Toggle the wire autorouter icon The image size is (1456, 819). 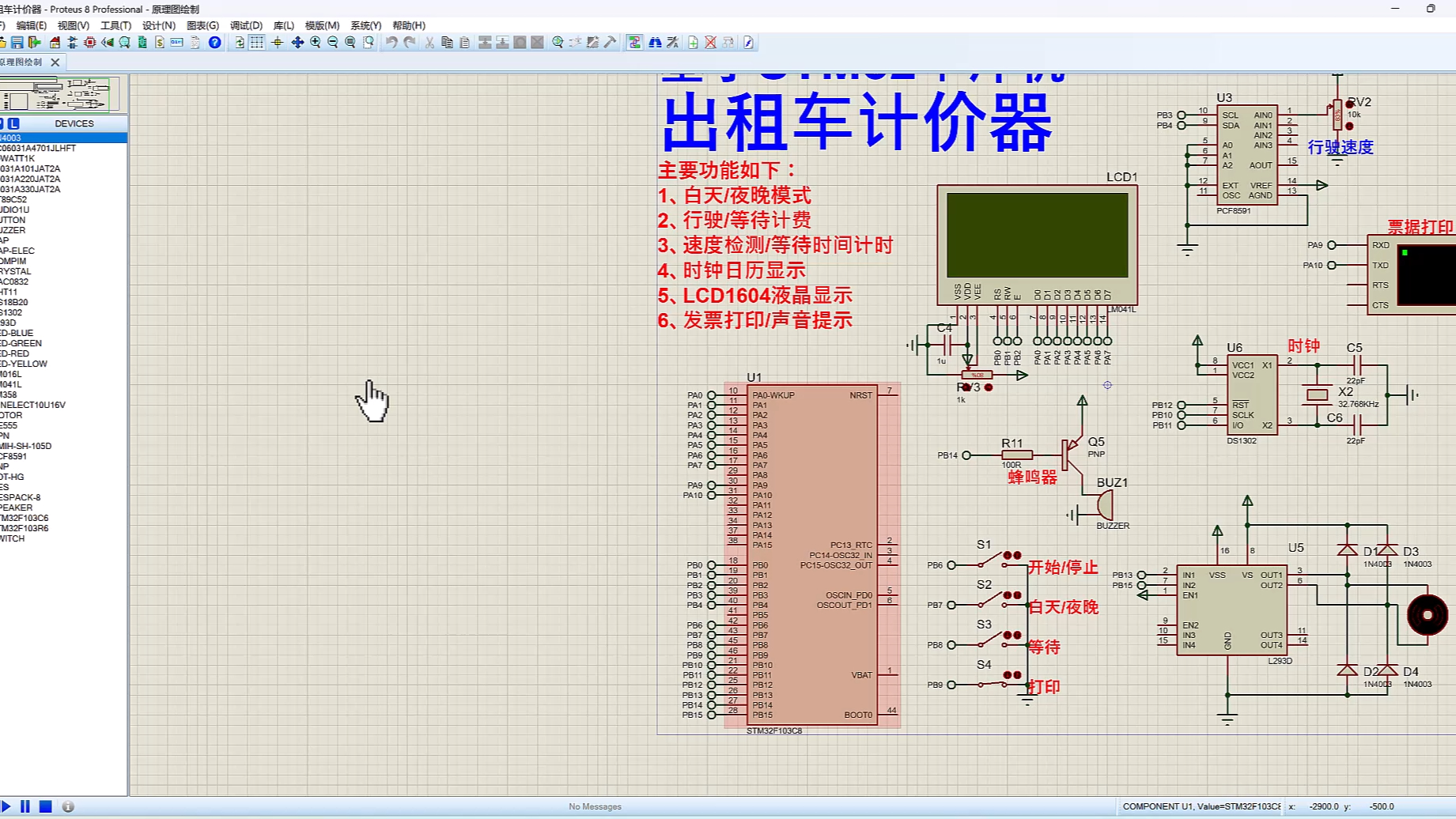coord(634,43)
